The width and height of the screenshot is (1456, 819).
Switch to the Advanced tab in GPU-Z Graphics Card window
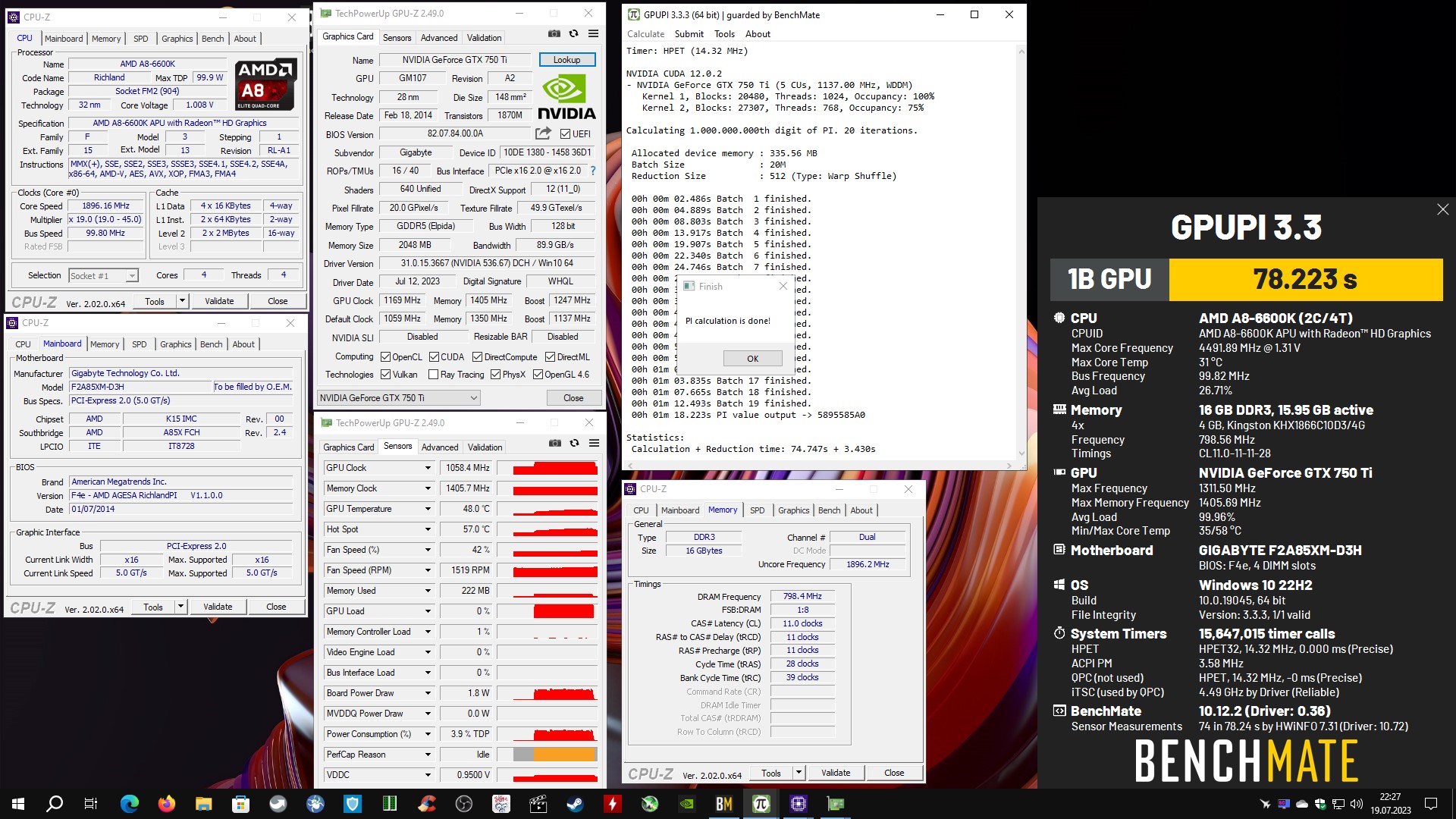439,38
